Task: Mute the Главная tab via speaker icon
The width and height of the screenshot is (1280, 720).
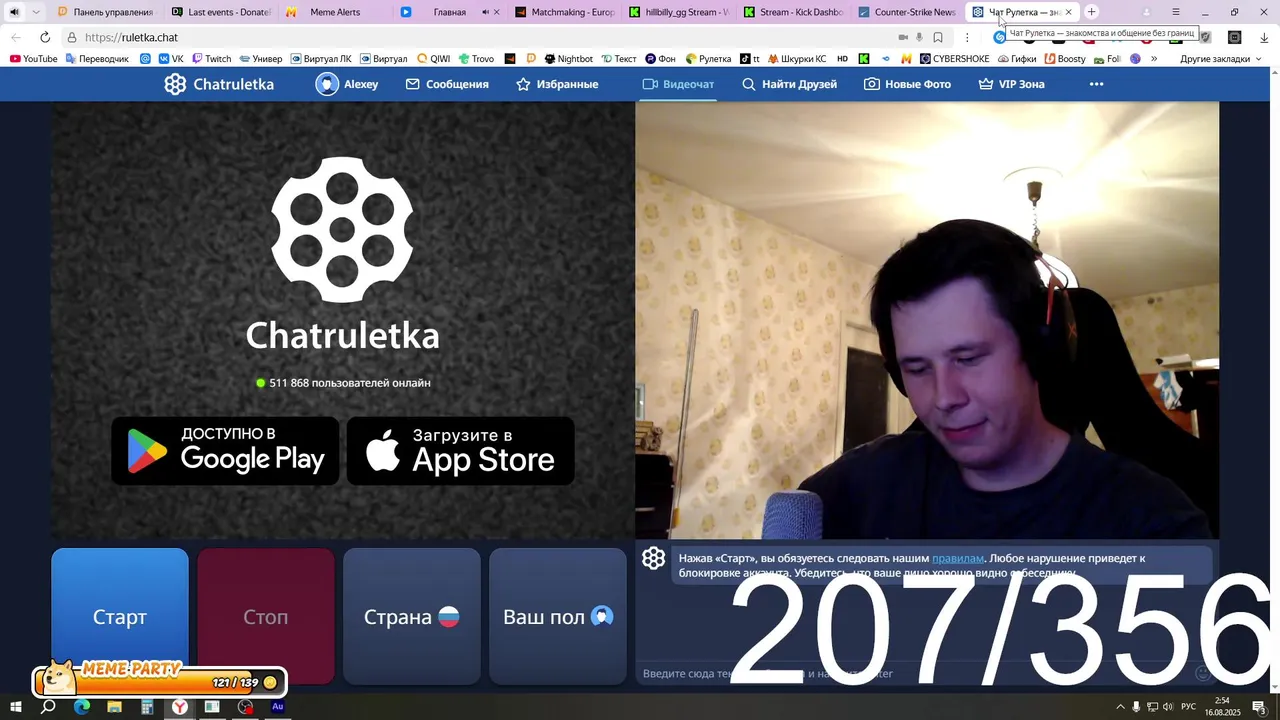Action: point(485,12)
